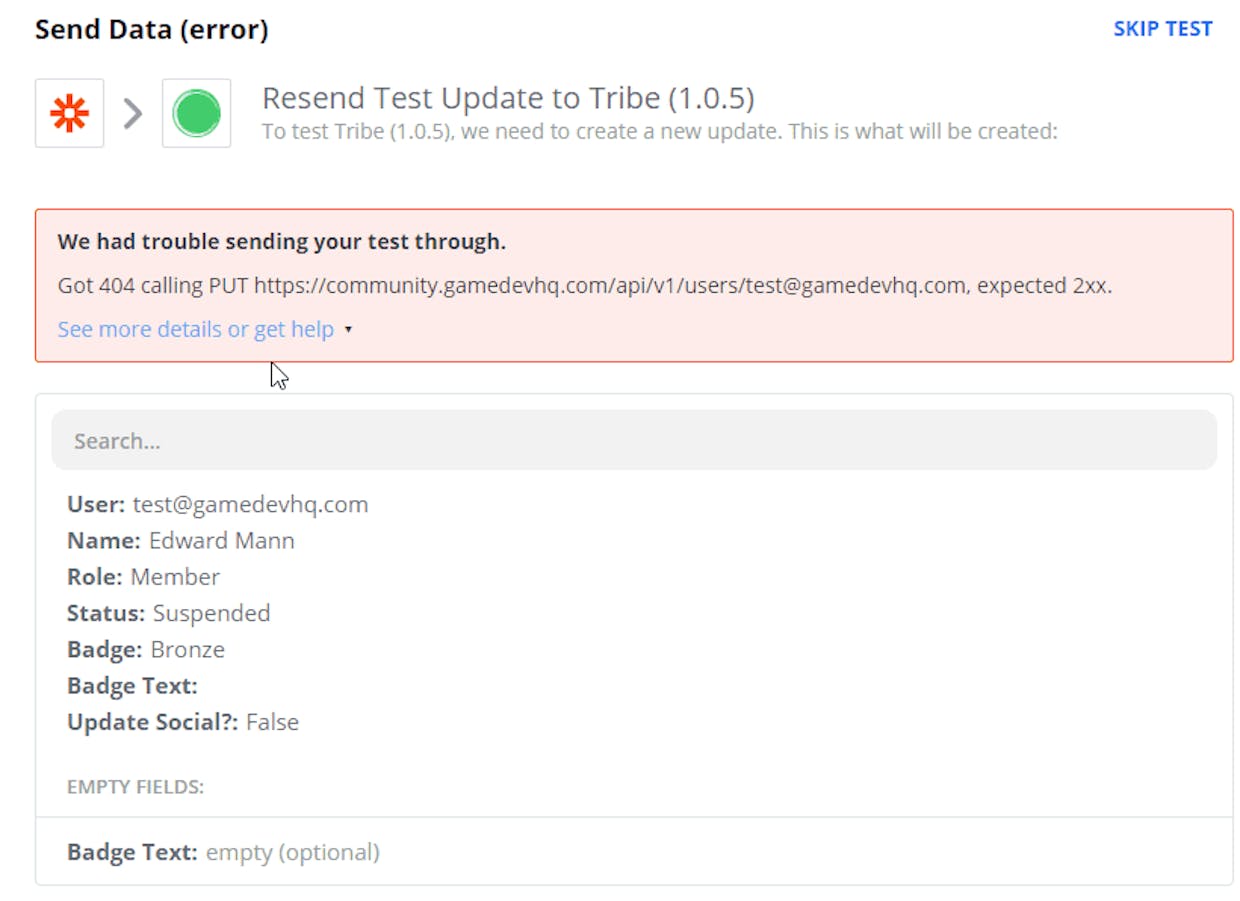Select the Badge Bronze row
The width and height of the screenshot is (1240, 901).
[146, 649]
